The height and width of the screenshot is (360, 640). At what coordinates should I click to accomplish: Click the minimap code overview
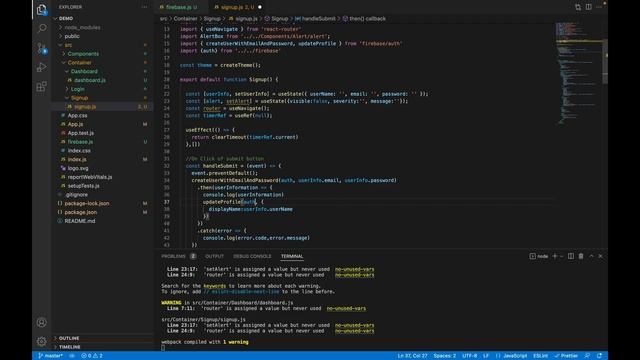pos(578,73)
